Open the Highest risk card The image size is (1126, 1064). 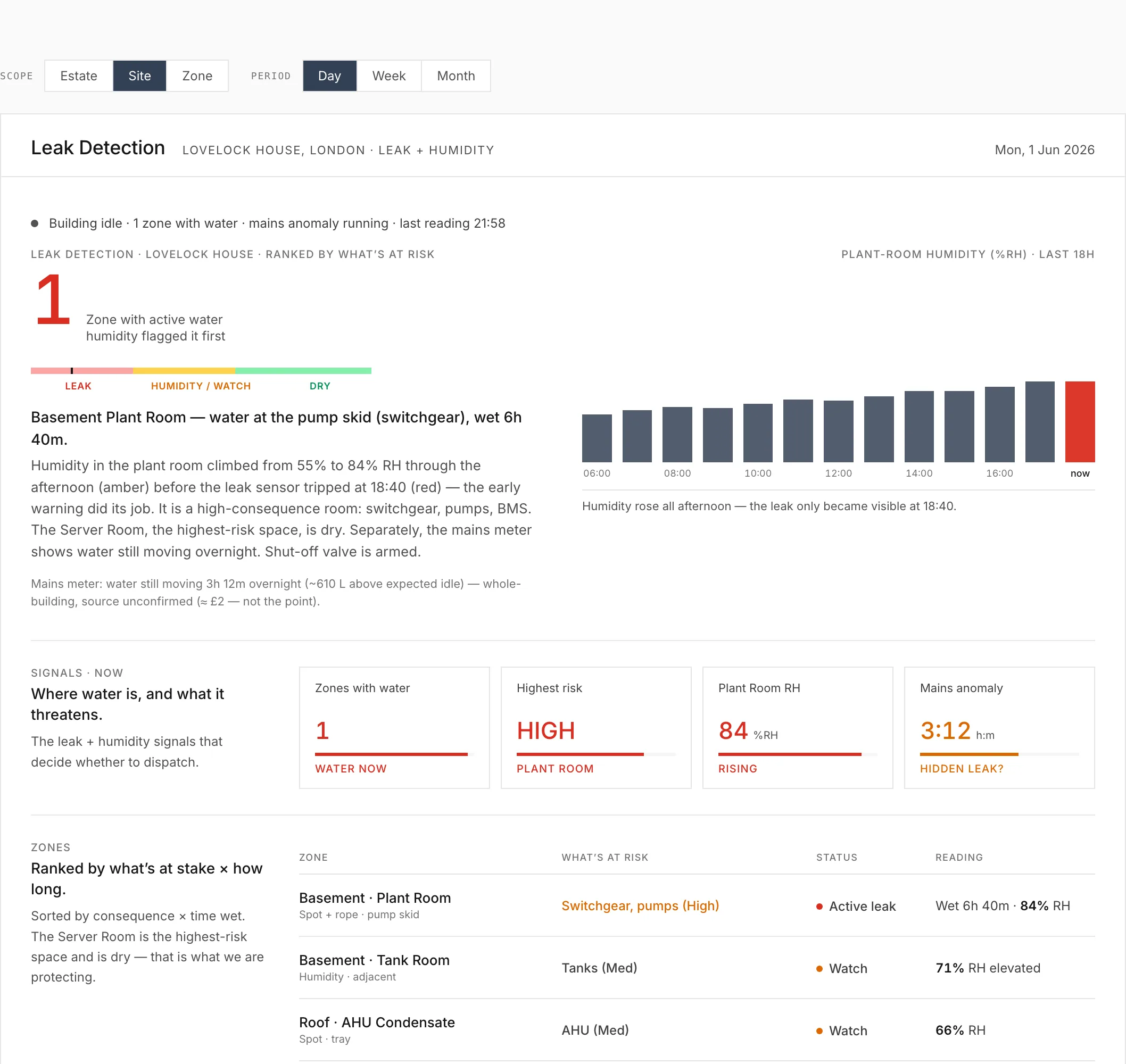(596, 728)
